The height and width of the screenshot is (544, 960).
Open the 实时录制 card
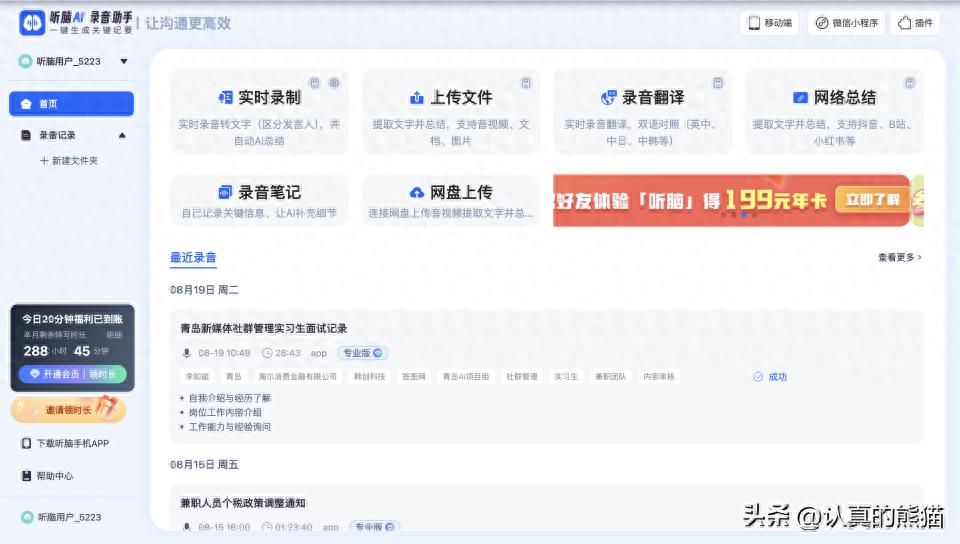tap(259, 111)
